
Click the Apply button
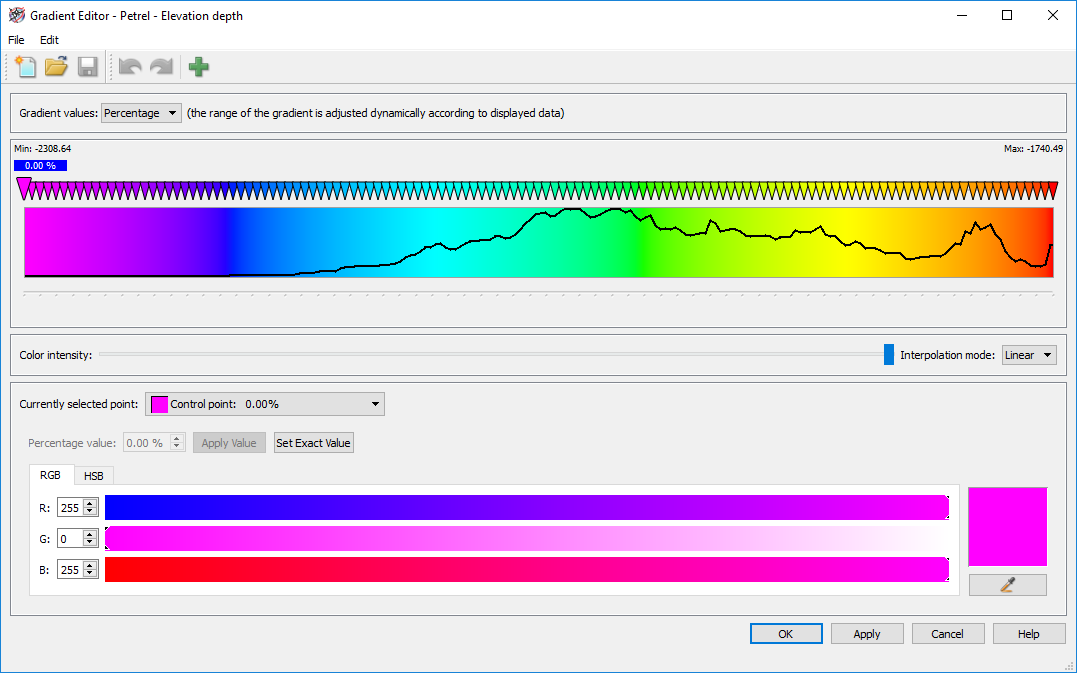click(866, 634)
